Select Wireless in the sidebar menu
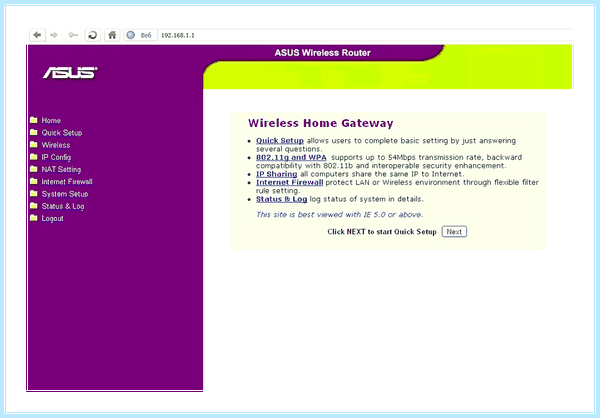Screen dimensions: 600x418 pos(56,145)
